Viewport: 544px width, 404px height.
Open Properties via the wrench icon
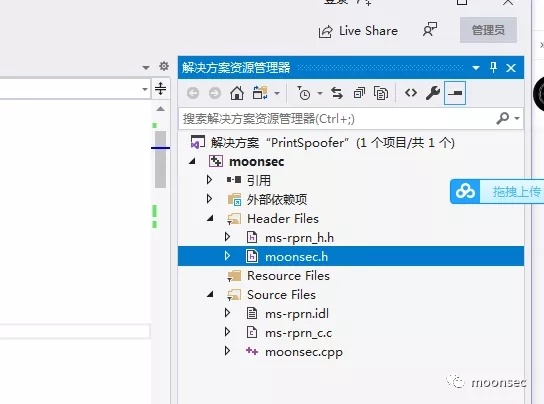click(x=433, y=93)
